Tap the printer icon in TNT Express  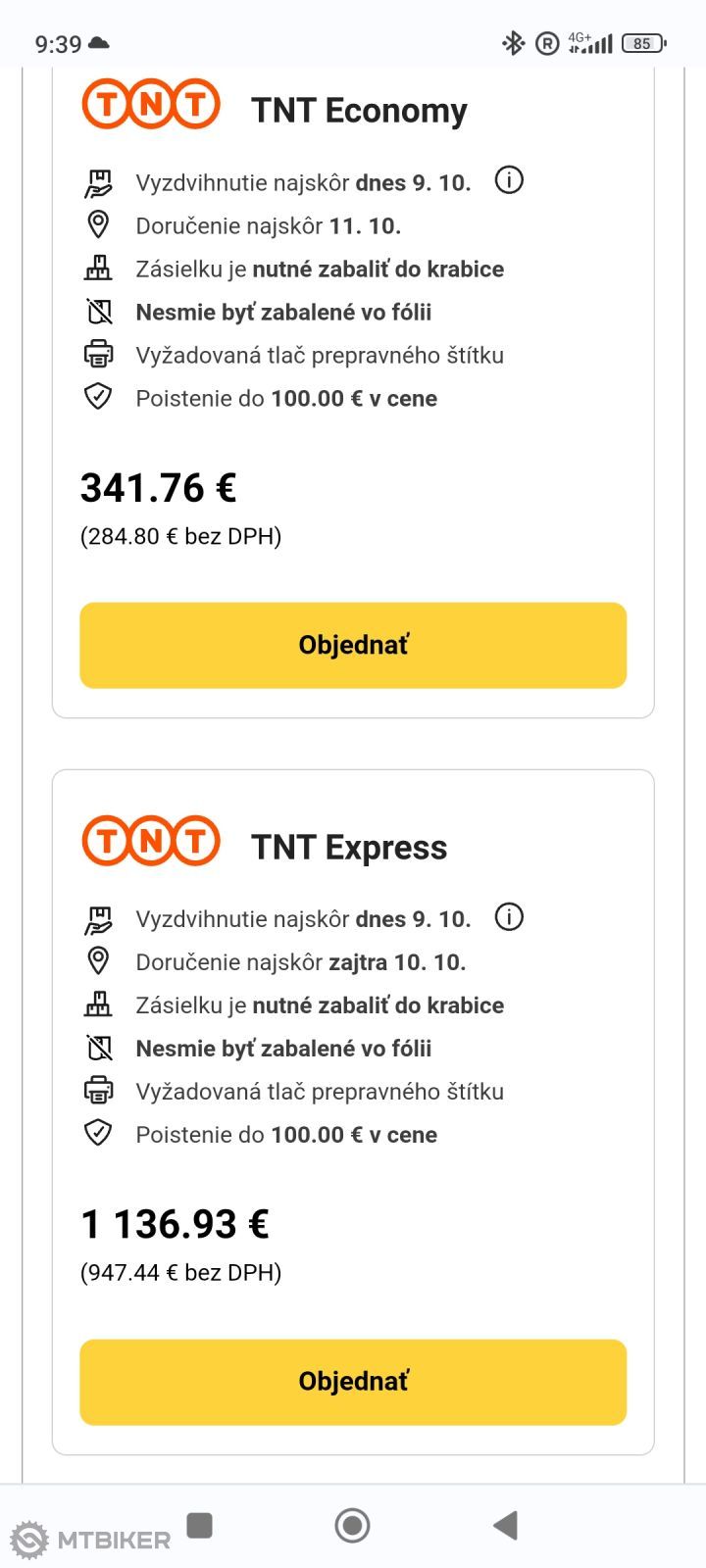(98, 1091)
